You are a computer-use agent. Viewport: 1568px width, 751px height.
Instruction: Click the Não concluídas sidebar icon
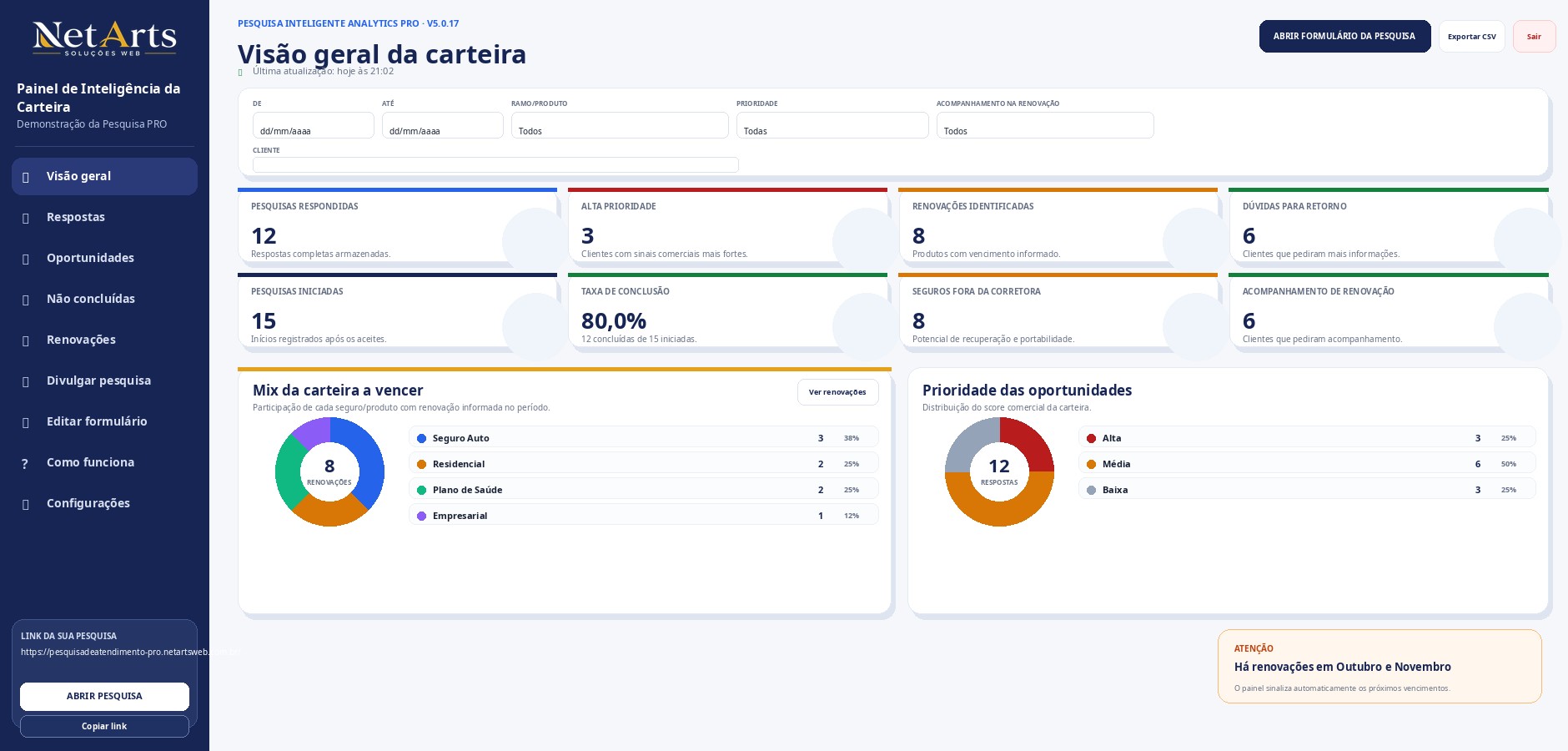[x=26, y=300]
